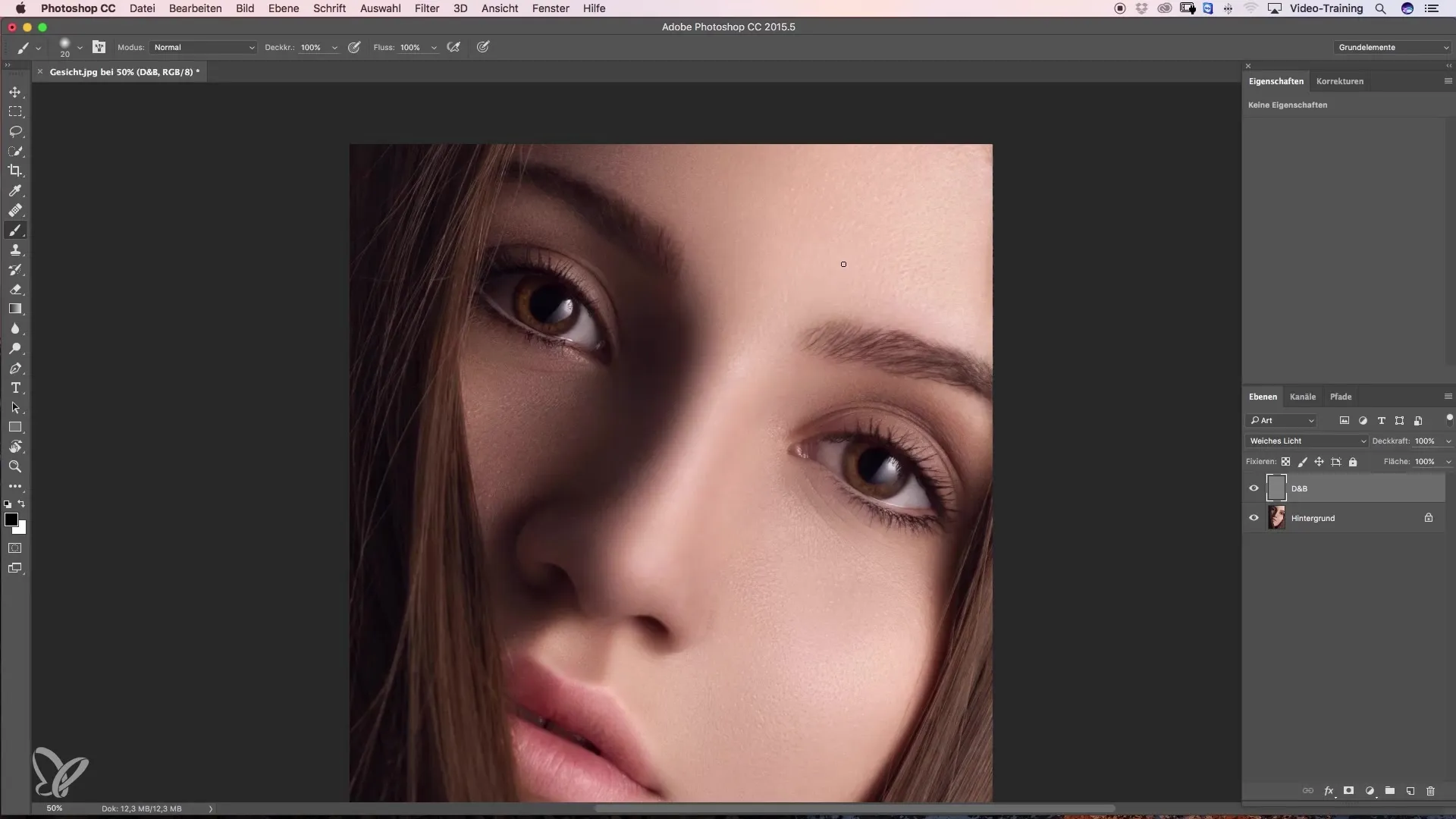The width and height of the screenshot is (1456, 819).
Task: Open the brush settings panel toggle
Action: point(99,47)
